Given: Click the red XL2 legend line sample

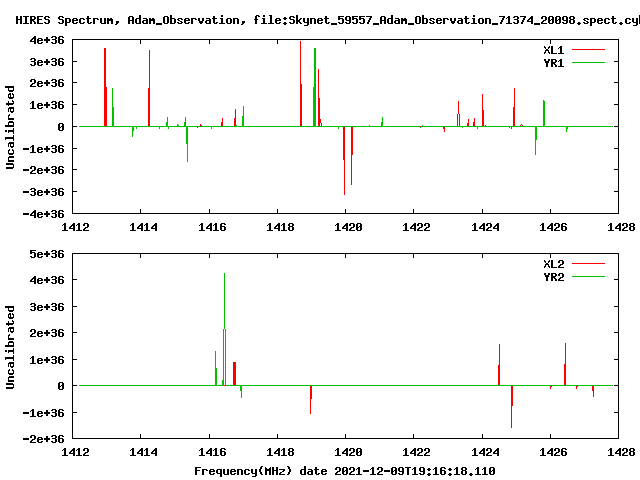Looking at the screenshot, I should pos(588,264).
